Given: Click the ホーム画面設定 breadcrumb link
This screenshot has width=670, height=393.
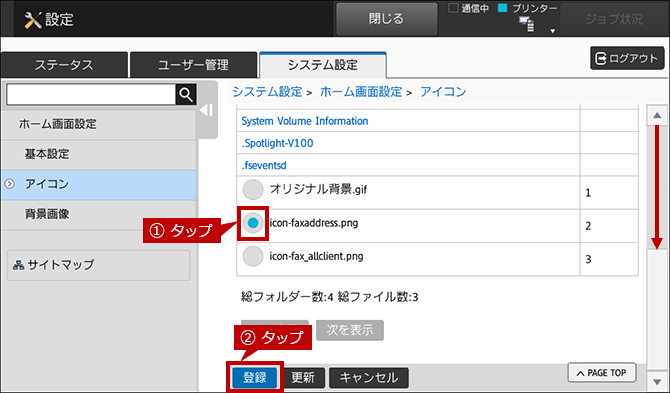Looking at the screenshot, I should click(x=361, y=92).
